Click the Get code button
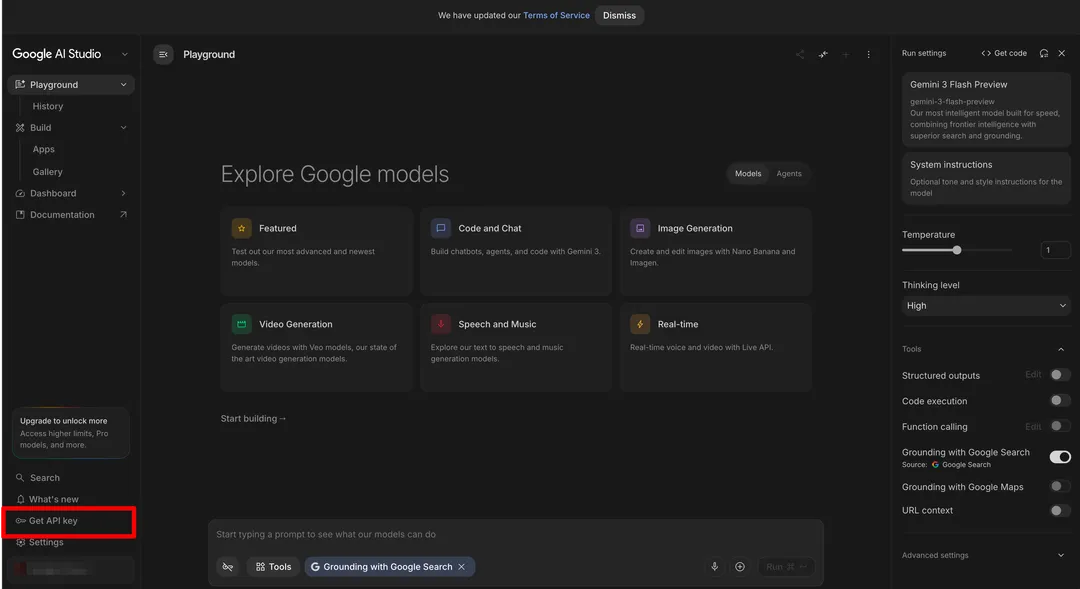 tap(1004, 53)
